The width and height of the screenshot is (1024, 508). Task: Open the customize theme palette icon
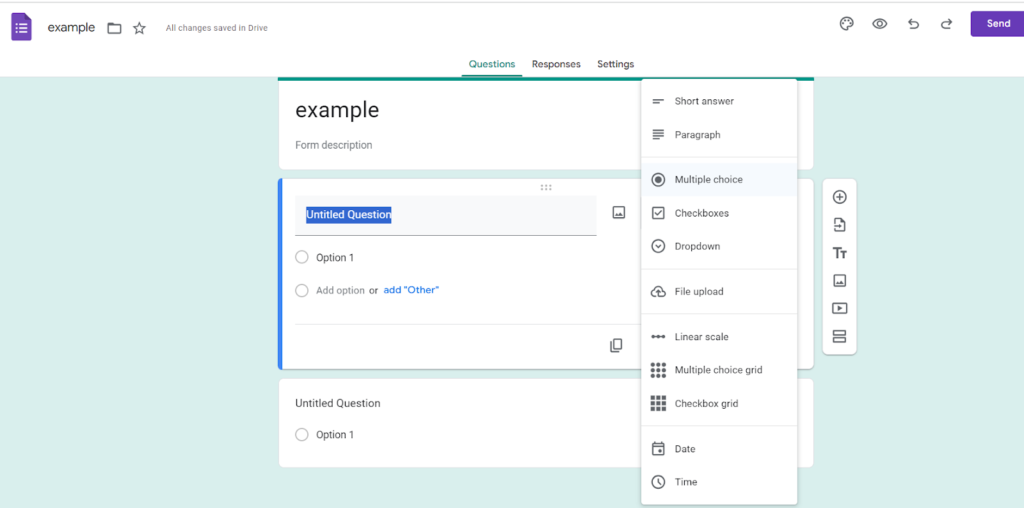(846, 24)
